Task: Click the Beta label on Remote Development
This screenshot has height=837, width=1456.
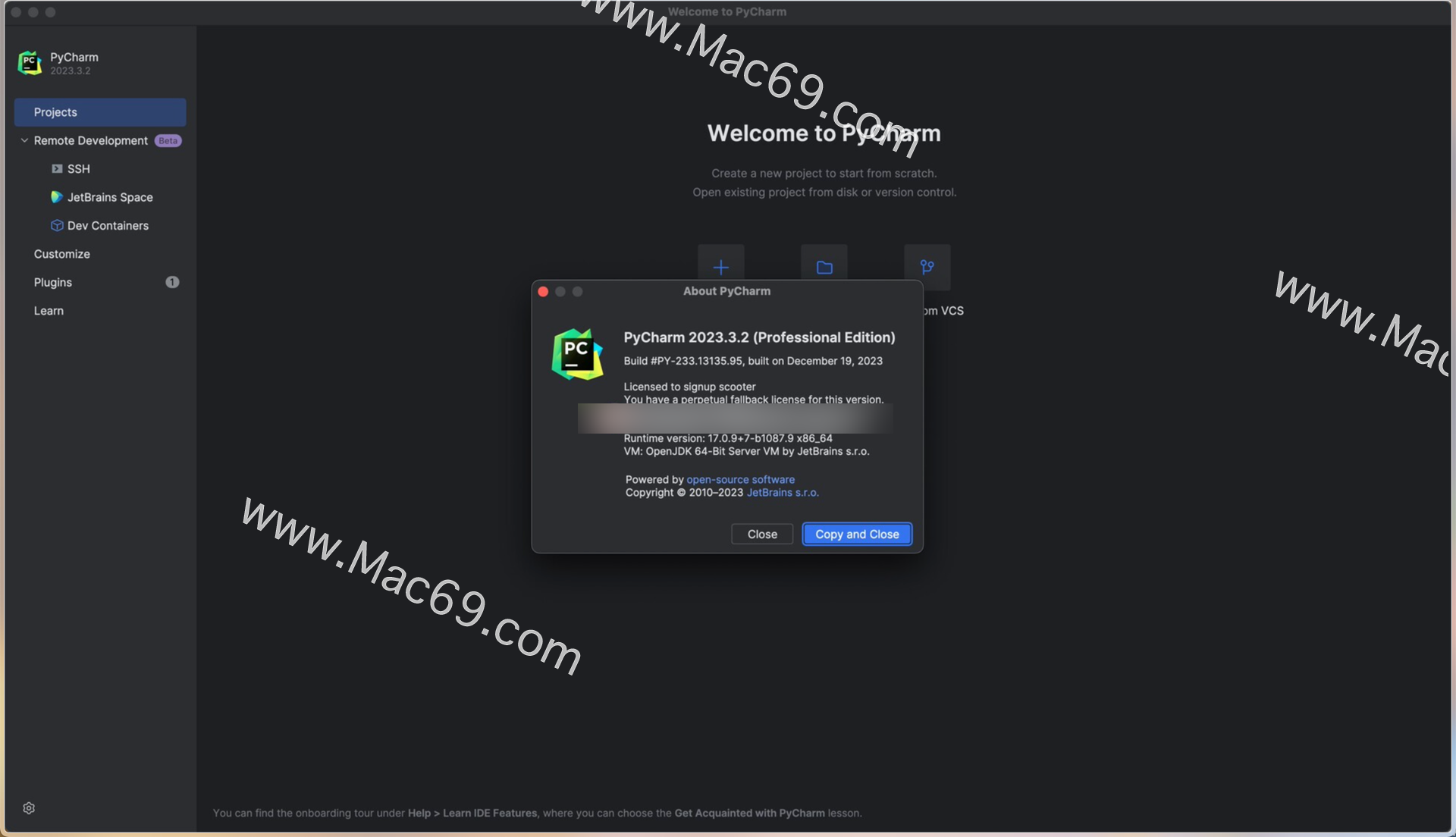Action: (x=167, y=140)
